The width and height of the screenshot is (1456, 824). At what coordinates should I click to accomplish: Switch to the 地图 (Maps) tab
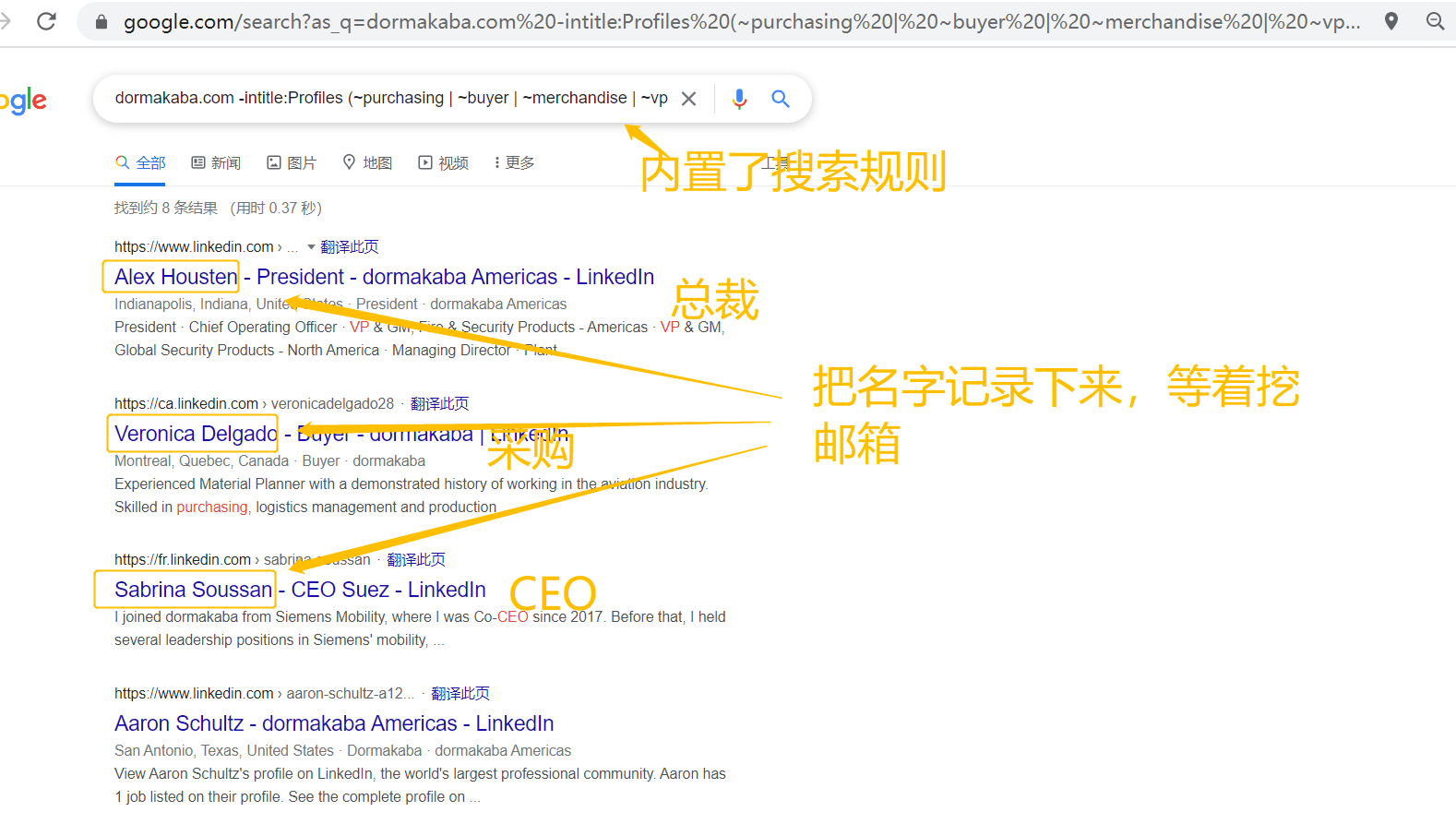[x=367, y=163]
